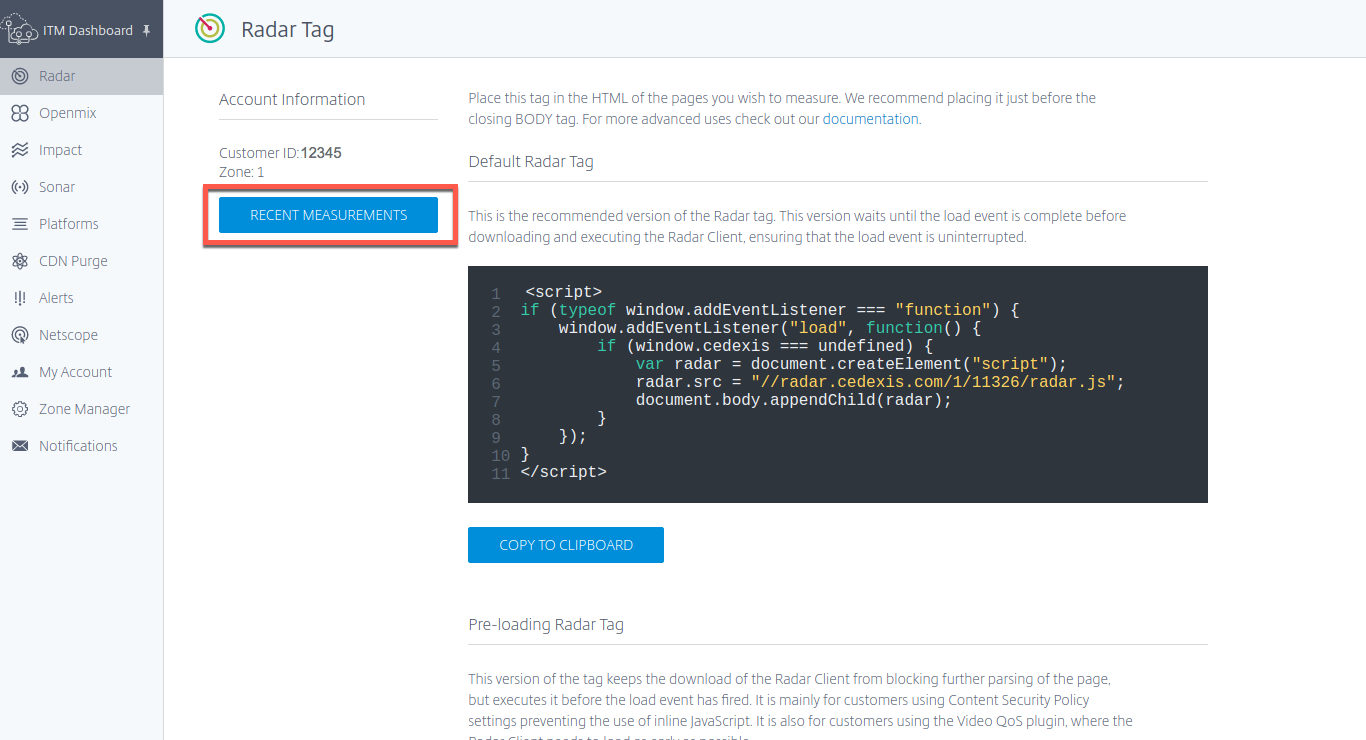Image resolution: width=1366 pixels, height=740 pixels.
Task: Open the Alerts section
Action: (81, 298)
